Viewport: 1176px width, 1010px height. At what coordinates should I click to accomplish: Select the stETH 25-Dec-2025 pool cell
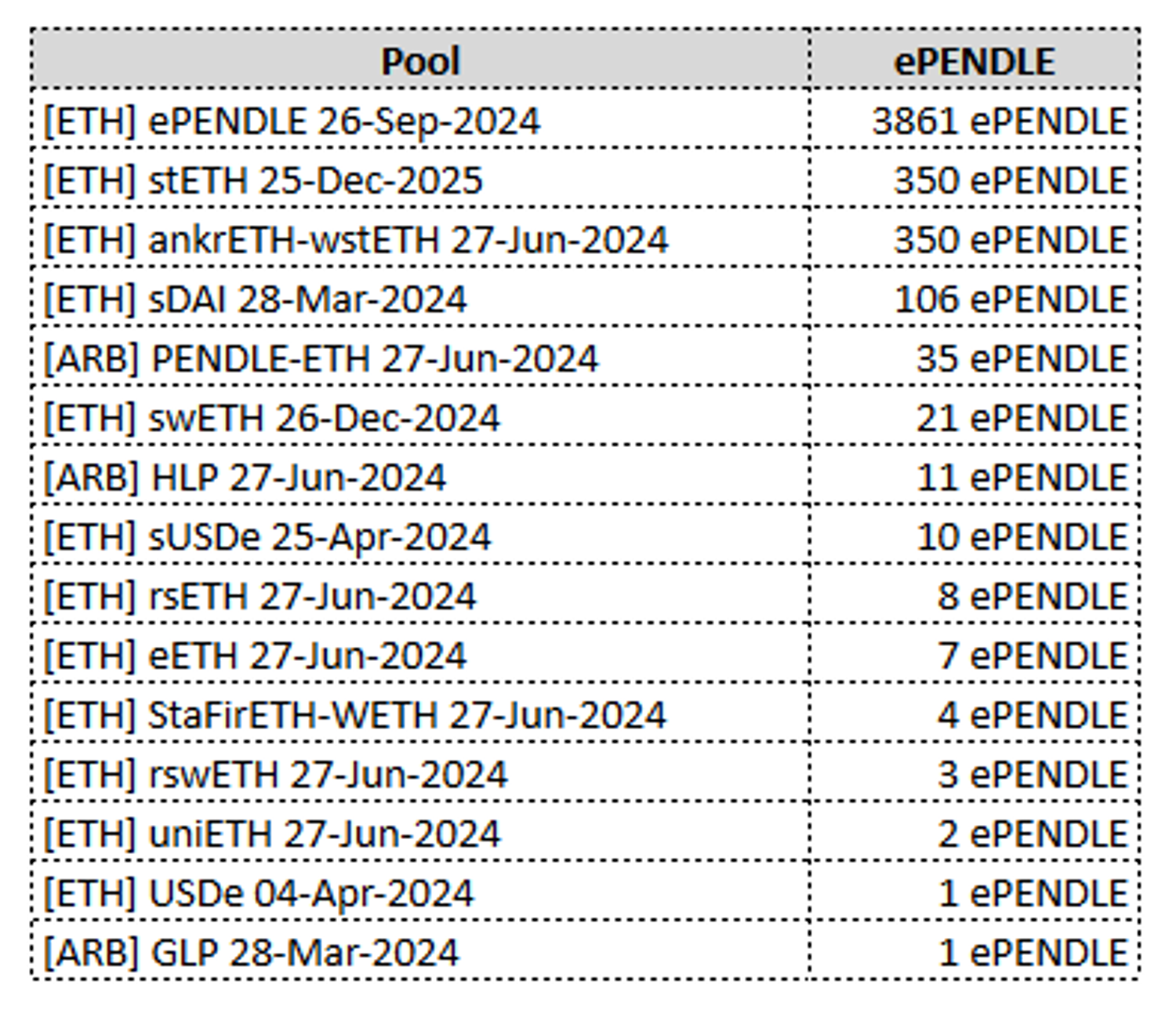[x=263, y=181]
